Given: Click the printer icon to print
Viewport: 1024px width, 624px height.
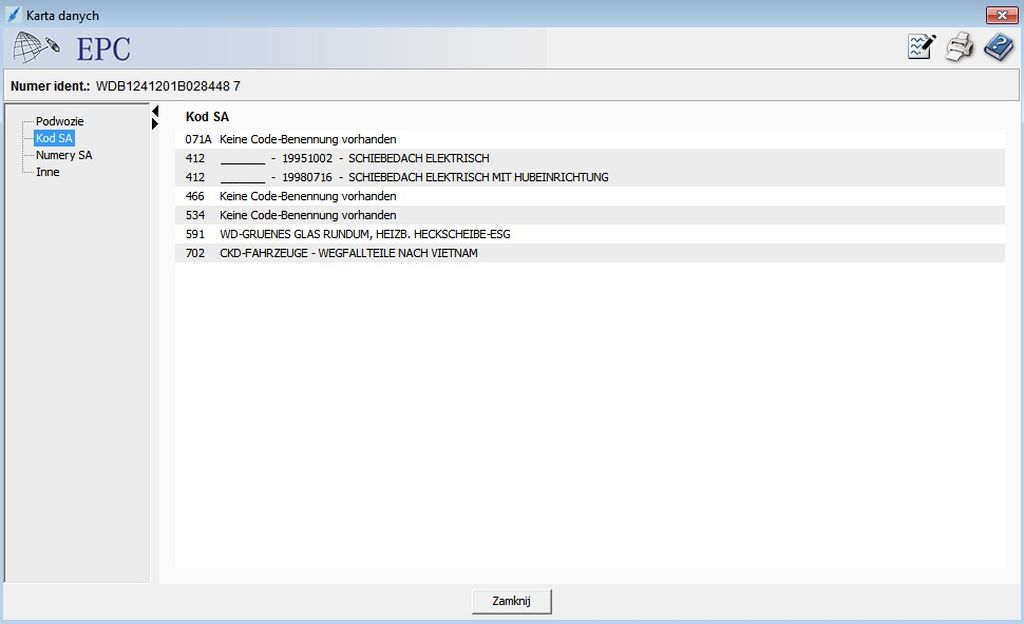Looking at the screenshot, I should click(x=959, y=47).
